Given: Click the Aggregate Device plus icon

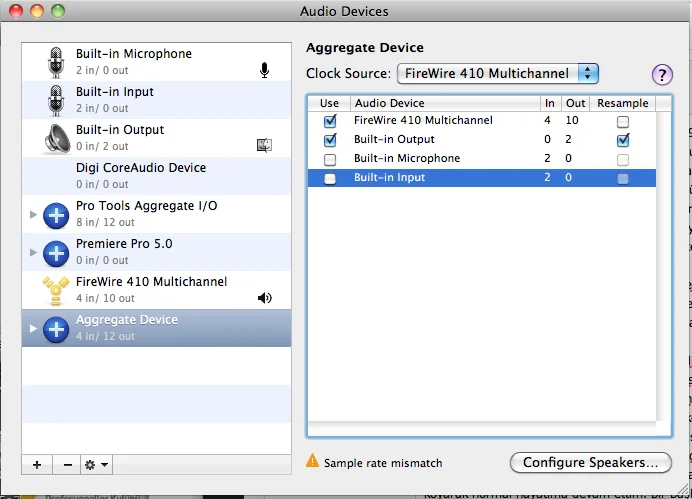Looking at the screenshot, I should pyautogui.click(x=56, y=329).
